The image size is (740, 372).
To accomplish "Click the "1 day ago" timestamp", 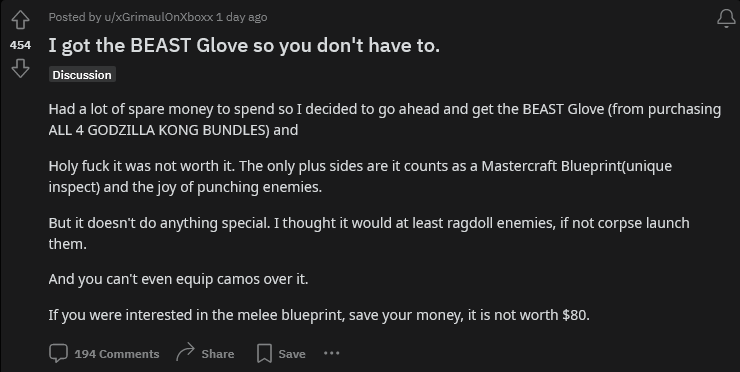I will coord(242,17).
